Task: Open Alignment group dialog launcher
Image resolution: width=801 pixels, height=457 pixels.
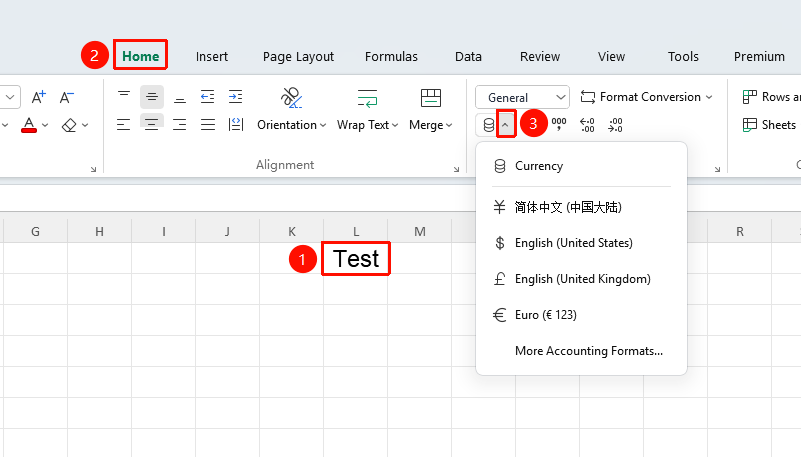Action: pyautogui.click(x=456, y=169)
